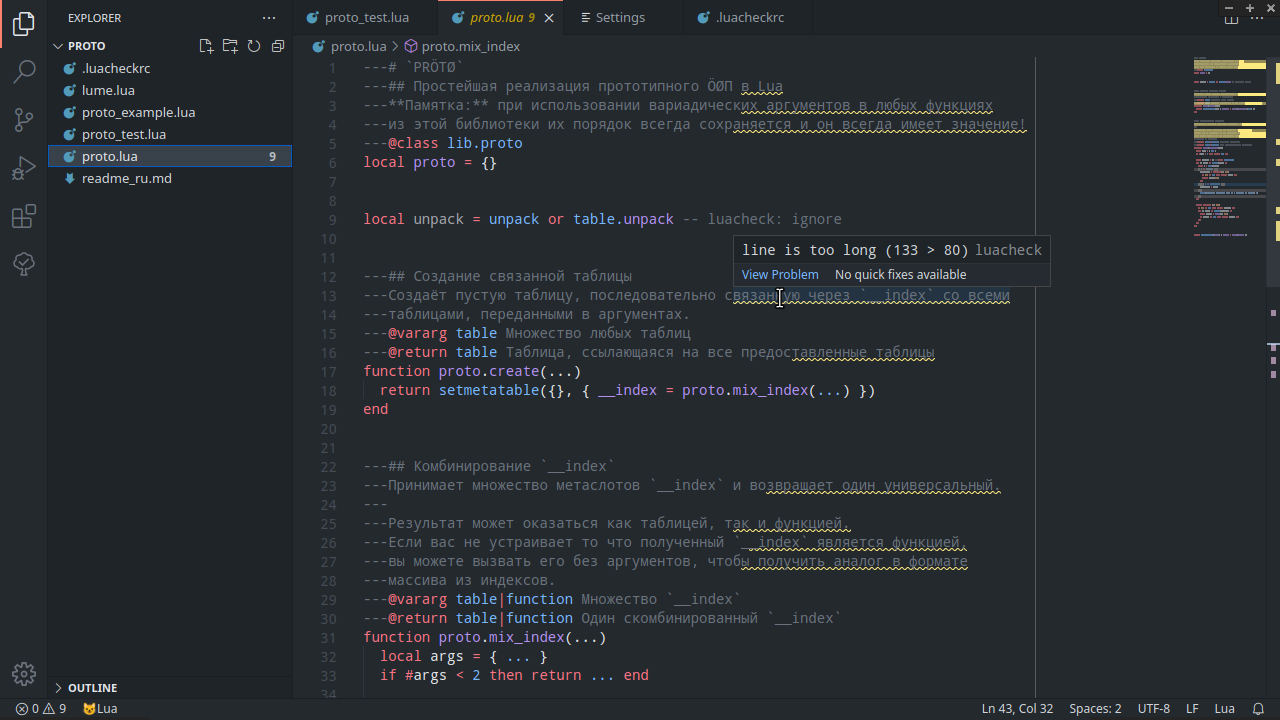This screenshot has height=720, width=1280.
Task: Switch to the Settings tab
Action: (621, 17)
